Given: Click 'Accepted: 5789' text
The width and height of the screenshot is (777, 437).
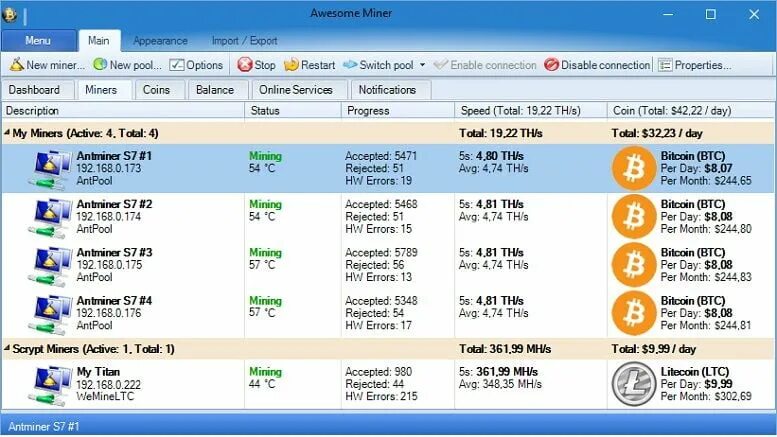Looking at the screenshot, I should pos(382,252).
